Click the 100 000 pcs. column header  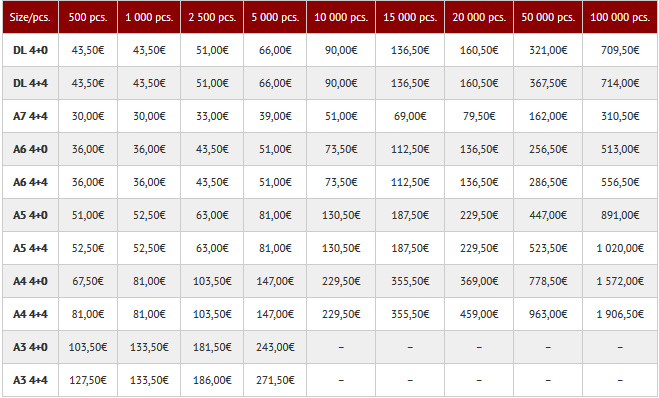coord(620,17)
